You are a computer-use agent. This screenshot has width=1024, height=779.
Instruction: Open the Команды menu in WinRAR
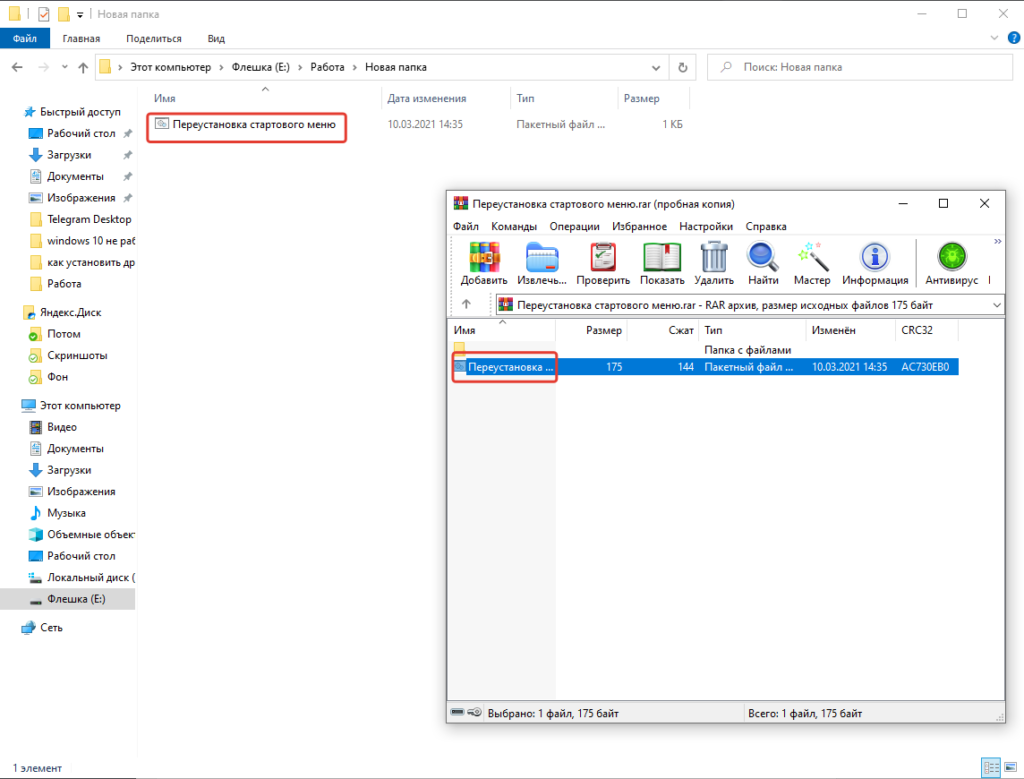pos(514,226)
